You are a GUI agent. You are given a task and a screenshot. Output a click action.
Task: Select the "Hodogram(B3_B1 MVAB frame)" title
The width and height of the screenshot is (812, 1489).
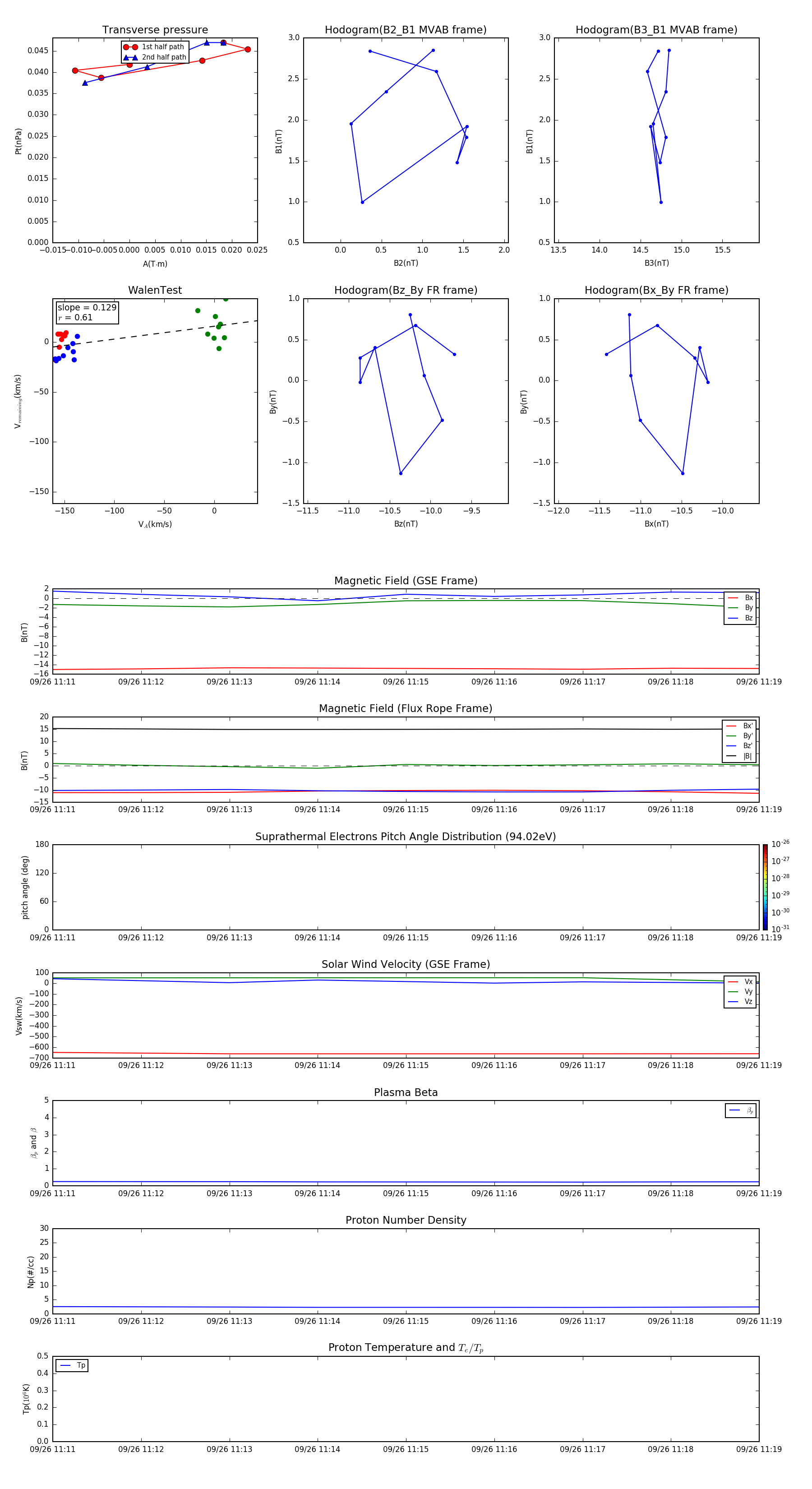pos(656,30)
